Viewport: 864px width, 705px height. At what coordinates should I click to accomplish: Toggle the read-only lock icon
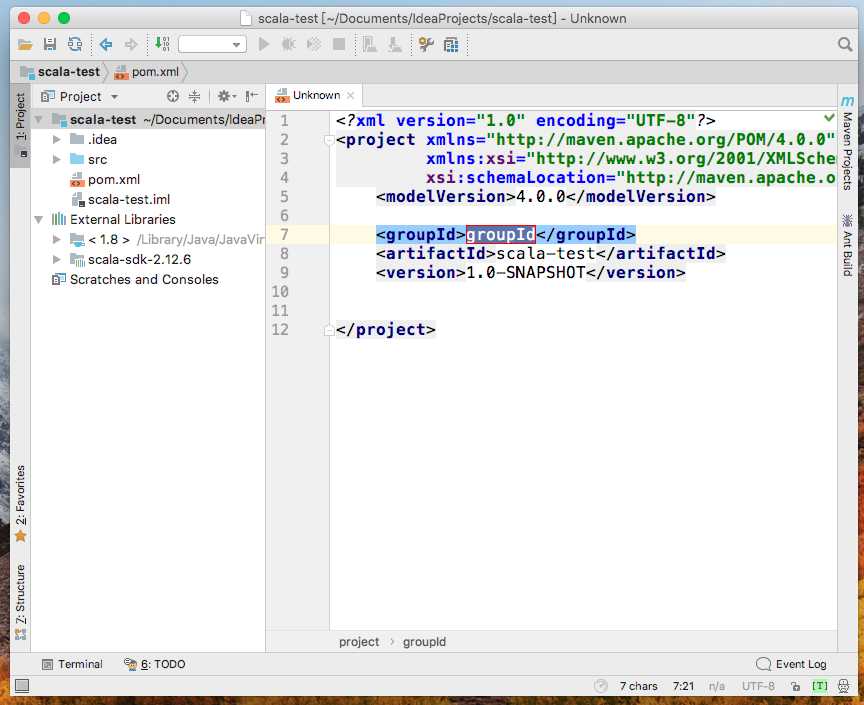795,686
